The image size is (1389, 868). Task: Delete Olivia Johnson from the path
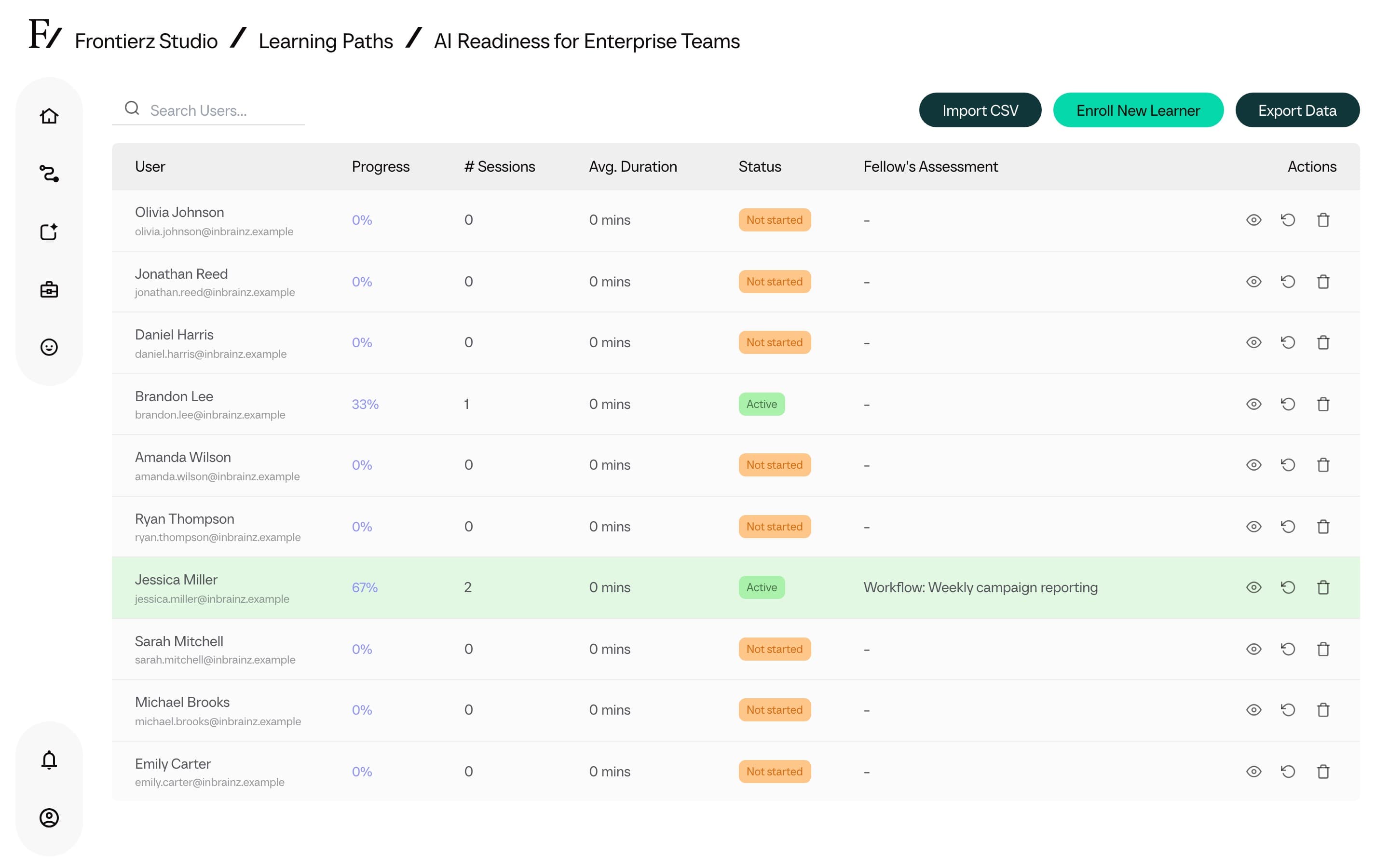[1323, 220]
